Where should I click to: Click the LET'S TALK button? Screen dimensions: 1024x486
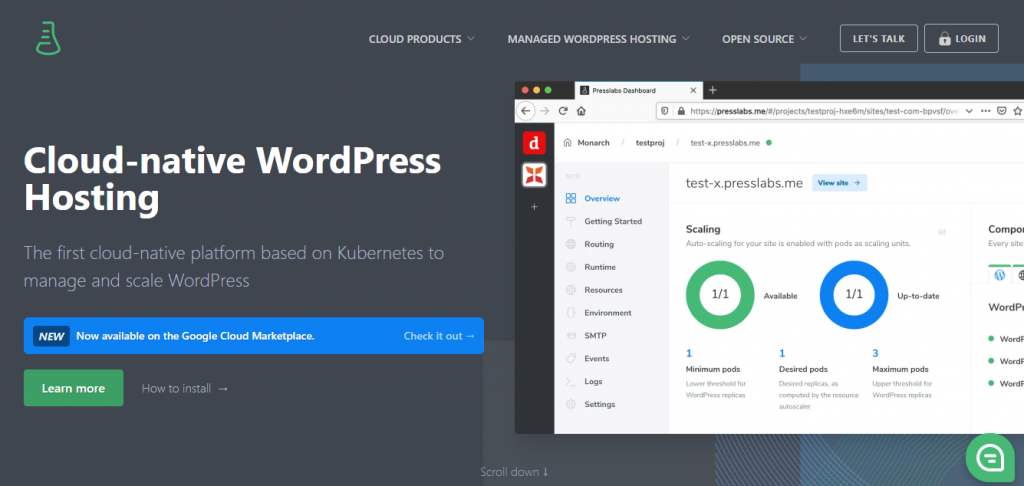click(x=878, y=39)
